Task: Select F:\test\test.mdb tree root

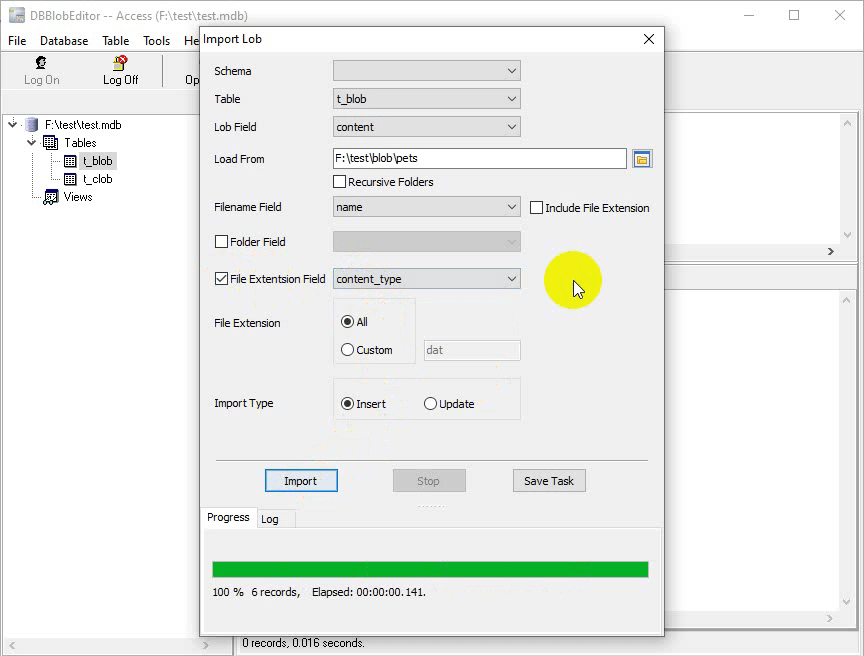Action: [83, 125]
